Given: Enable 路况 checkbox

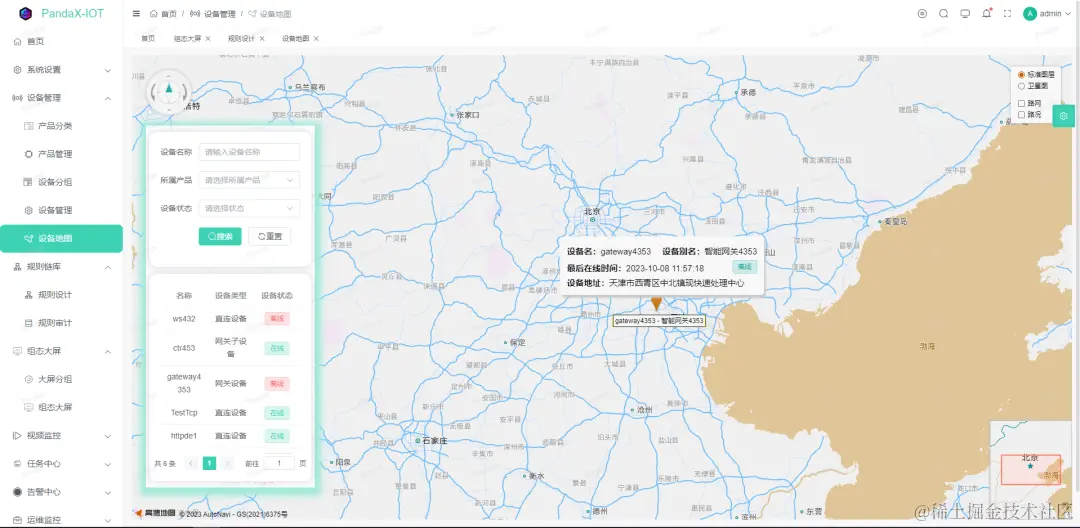Looking at the screenshot, I should click(1021, 115).
